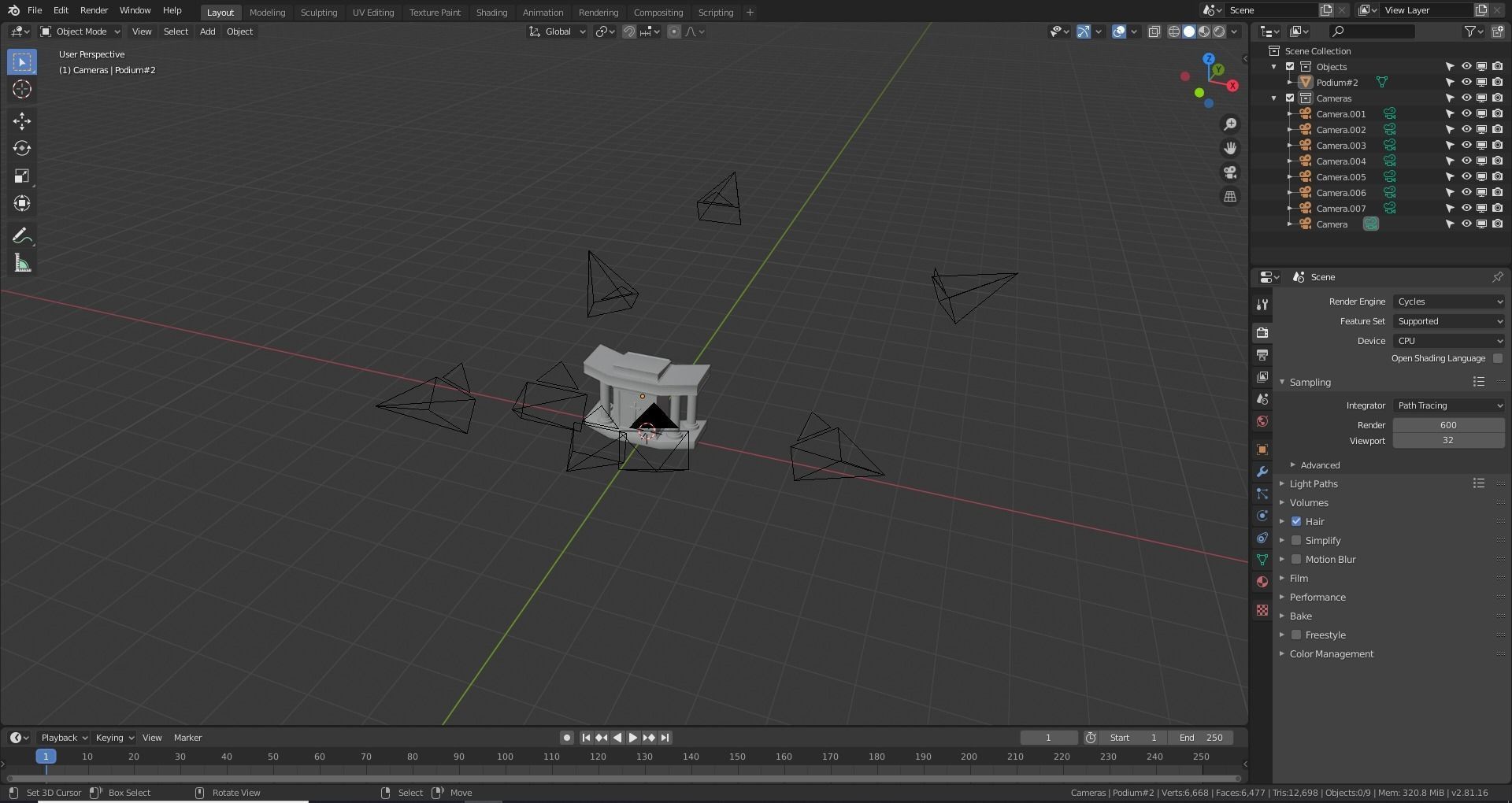Expand the Light Paths panel

(1314, 484)
